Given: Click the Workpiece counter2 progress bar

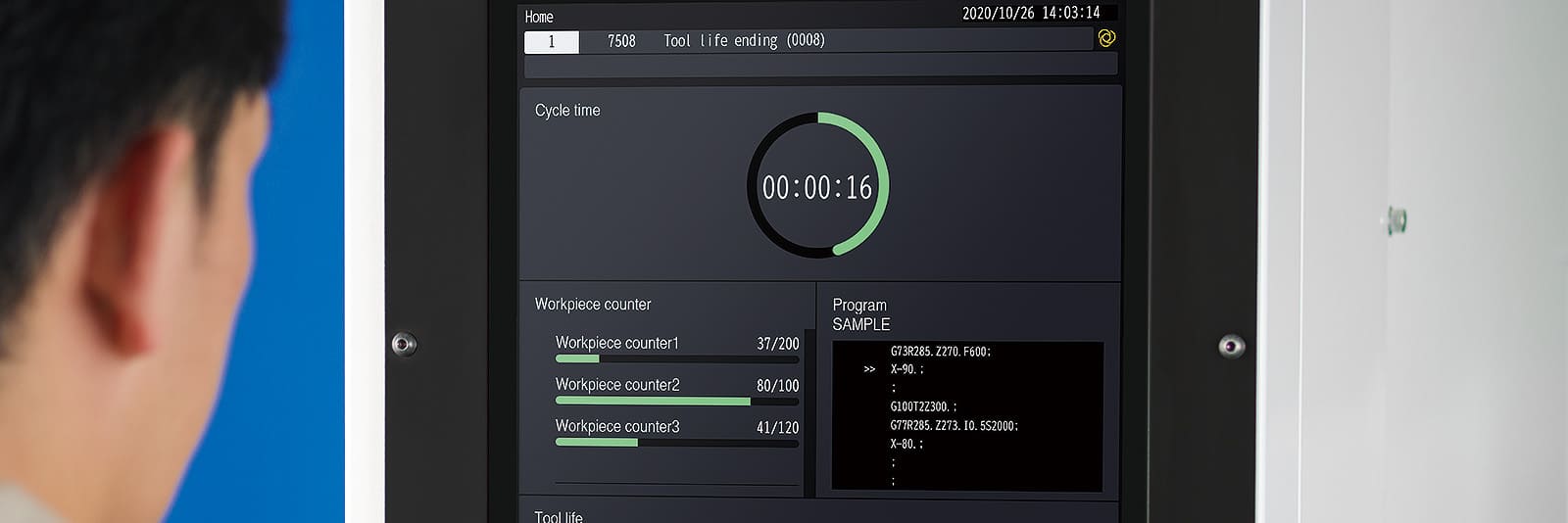Looking at the screenshot, I should 676,401.
